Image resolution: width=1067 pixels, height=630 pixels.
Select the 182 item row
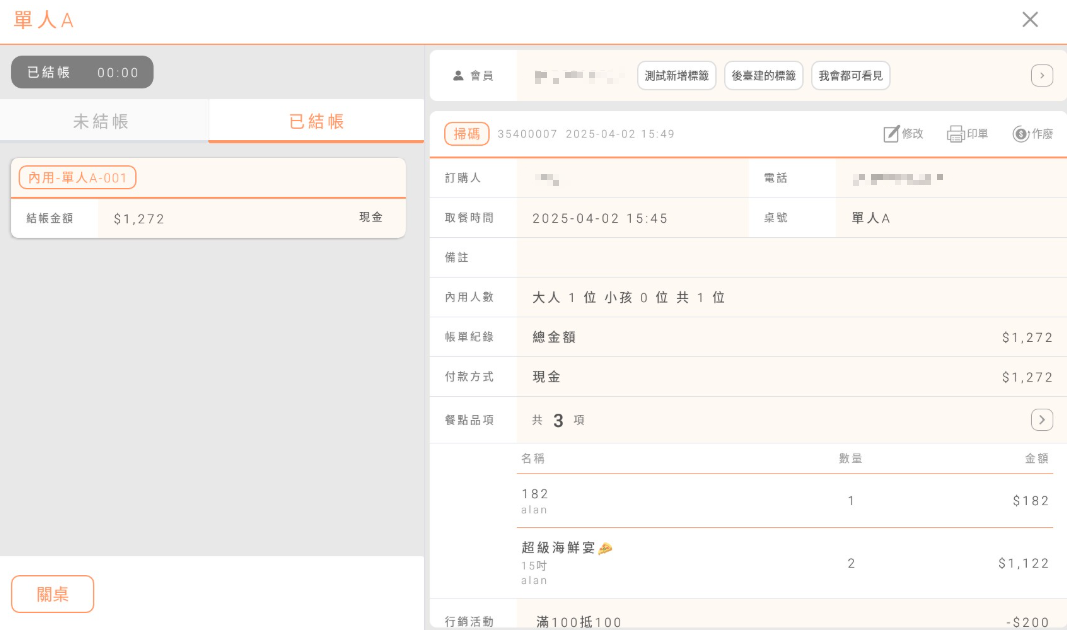[x=785, y=500]
